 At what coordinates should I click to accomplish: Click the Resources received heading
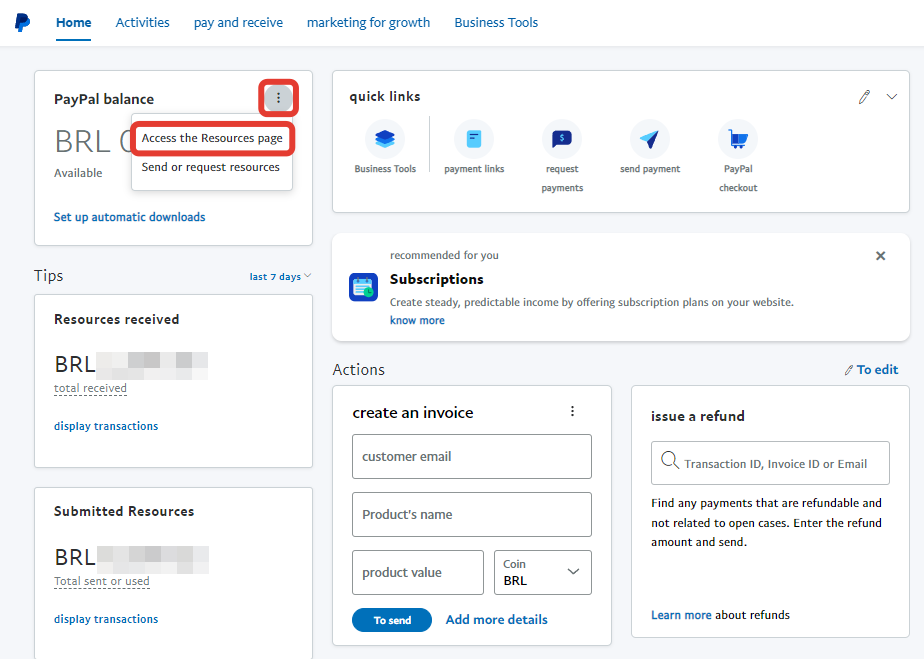click(117, 319)
